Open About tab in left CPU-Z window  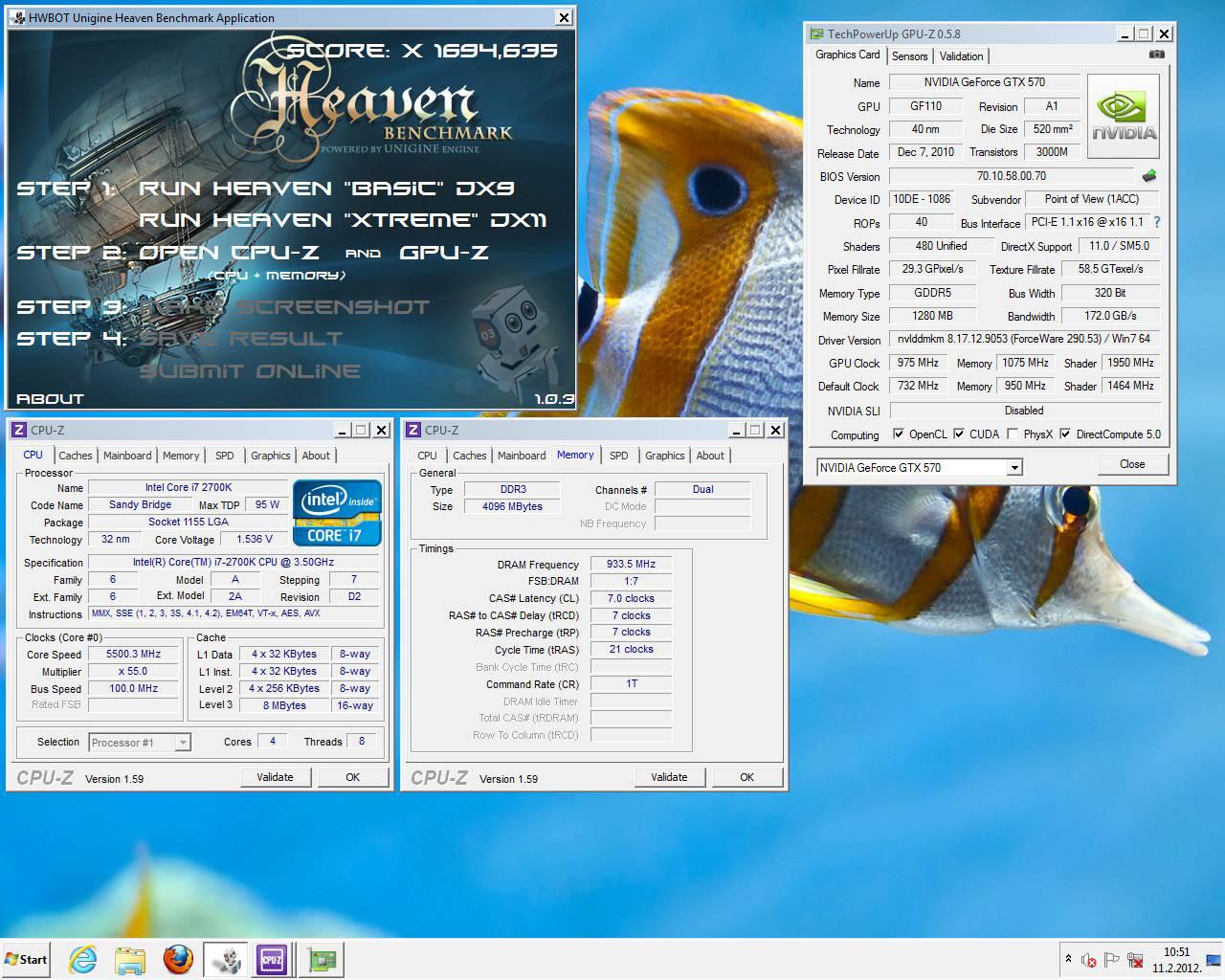[x=316, y=456]
